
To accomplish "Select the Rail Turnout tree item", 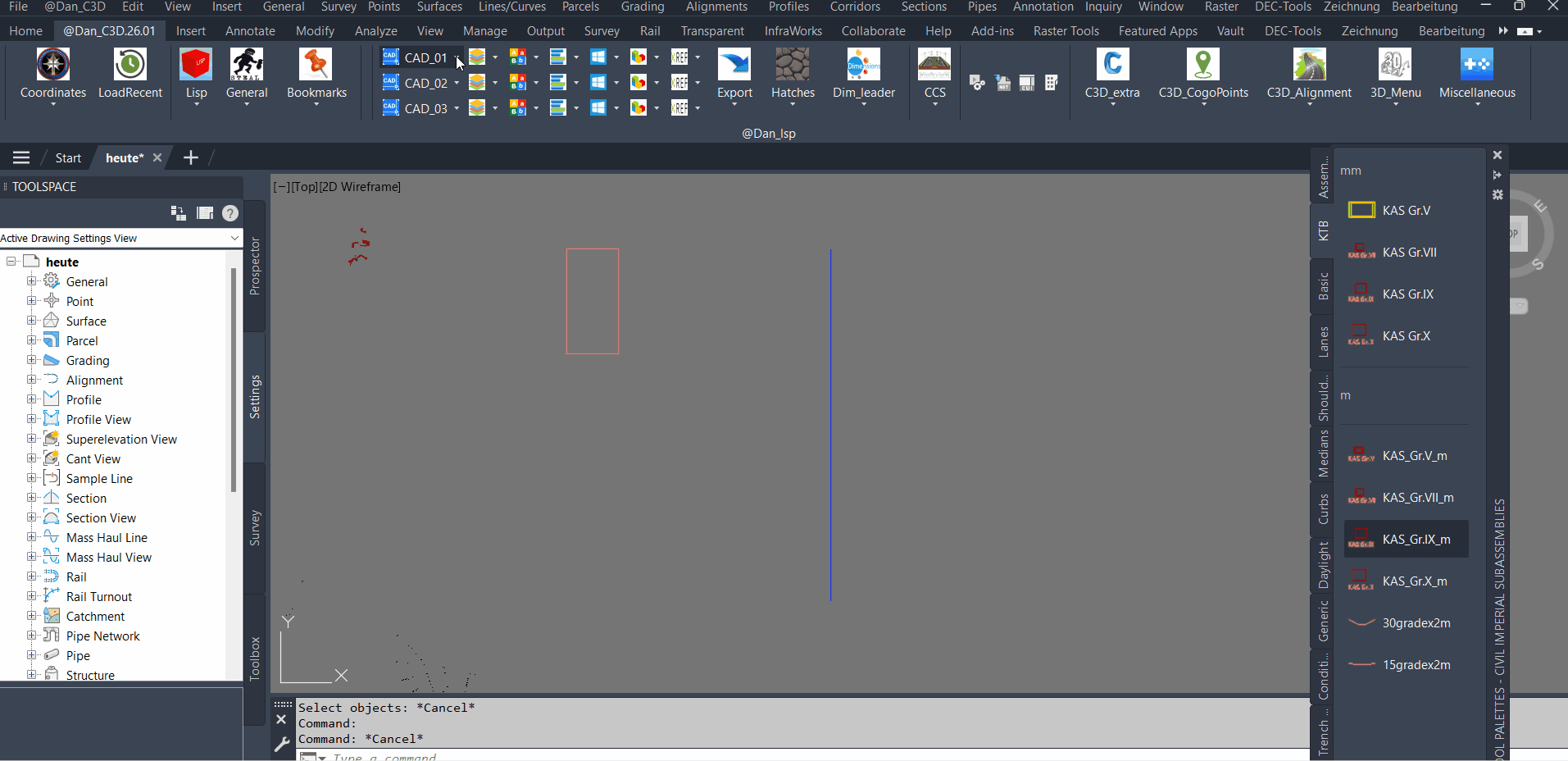I will click(98, 596).
